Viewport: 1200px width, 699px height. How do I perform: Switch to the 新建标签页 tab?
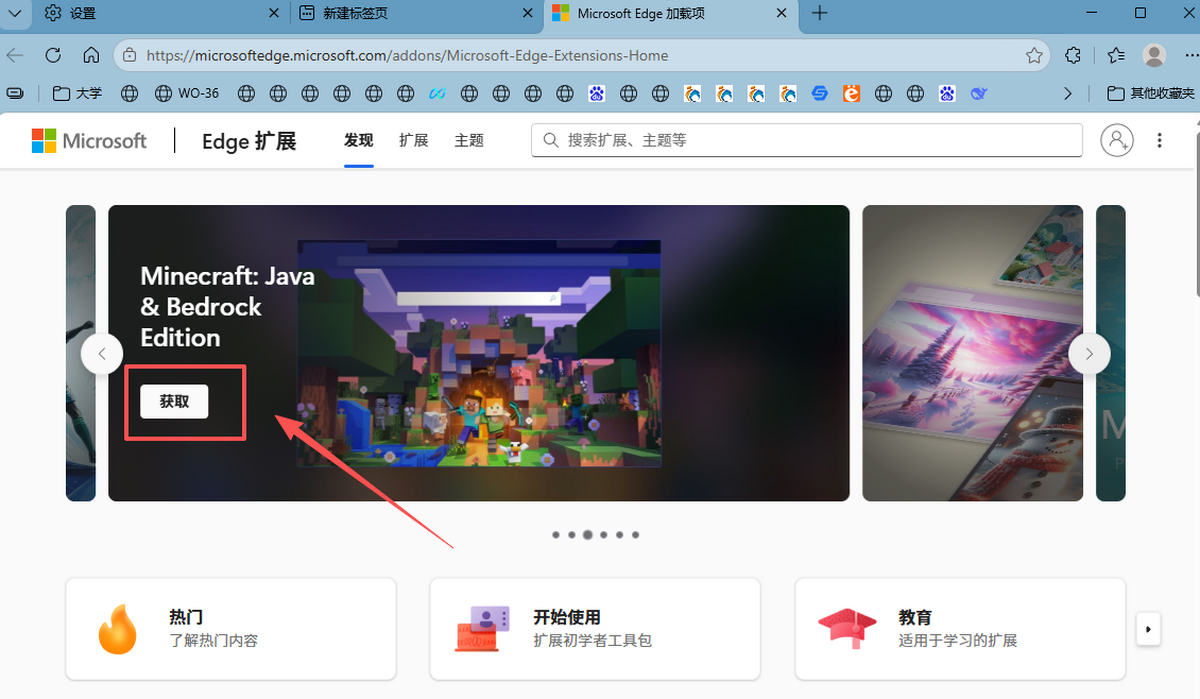tap(416, 13)
